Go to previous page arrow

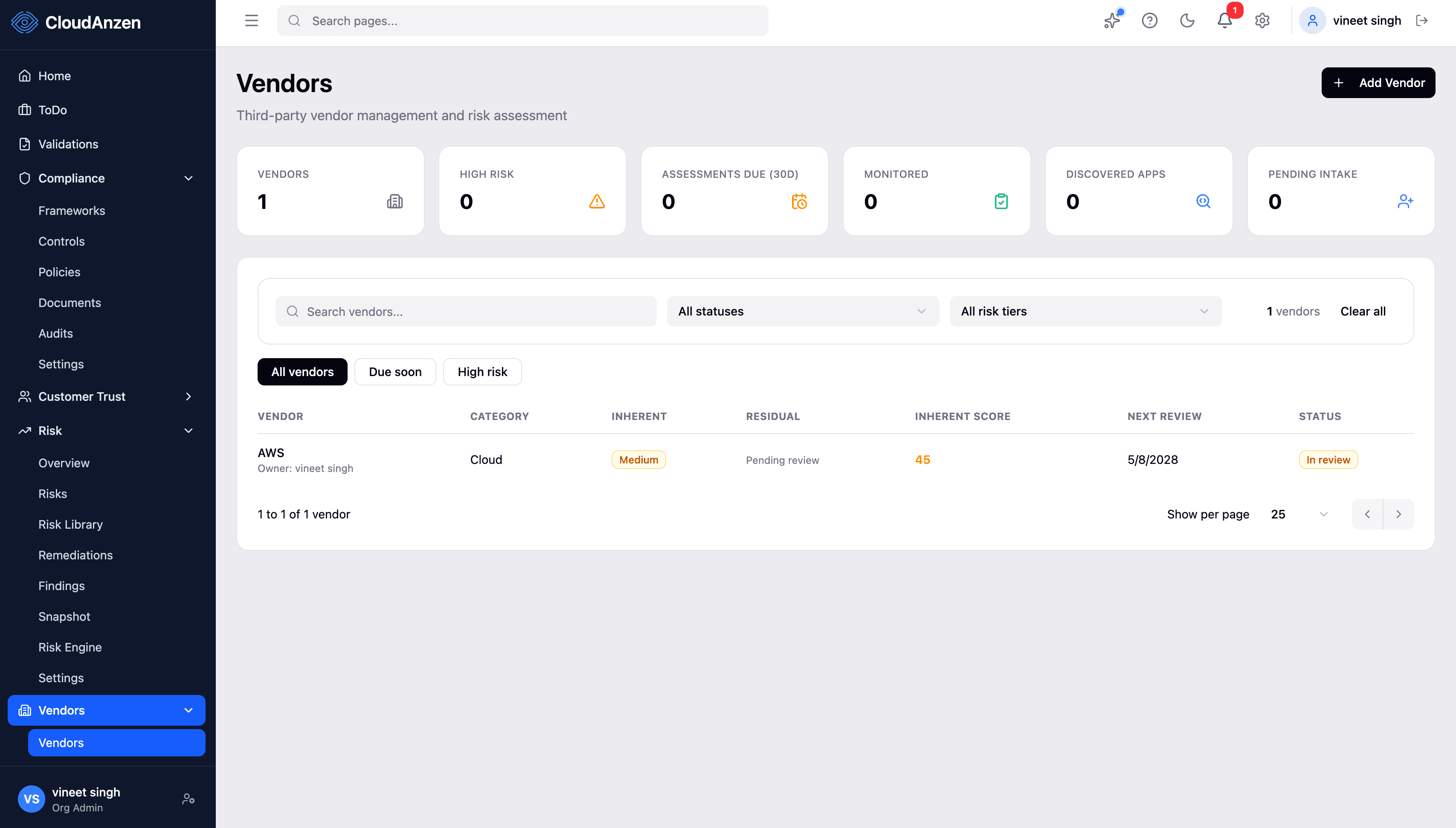coord(1367,514)
